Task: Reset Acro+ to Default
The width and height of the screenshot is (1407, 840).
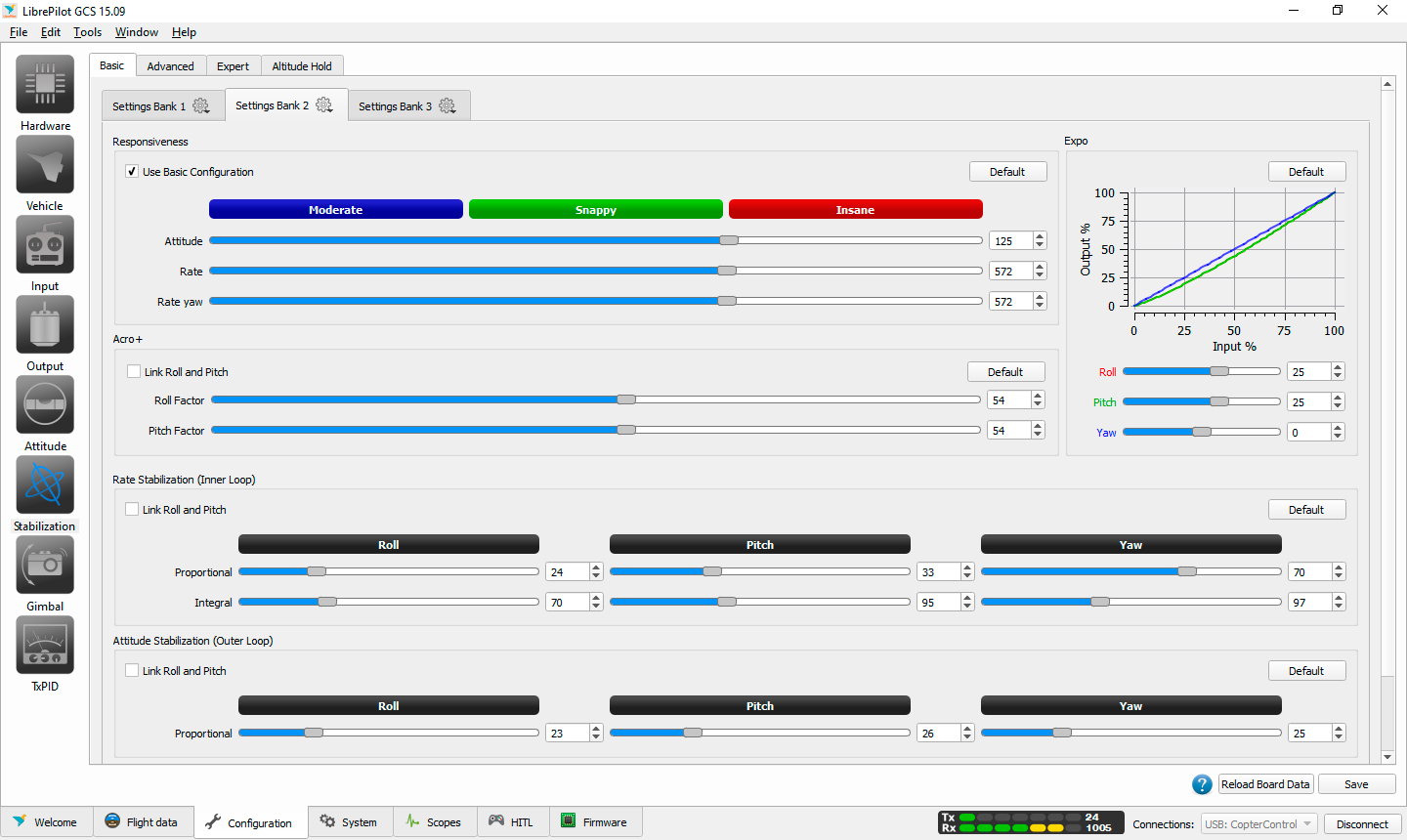Action: point(1005,371)
